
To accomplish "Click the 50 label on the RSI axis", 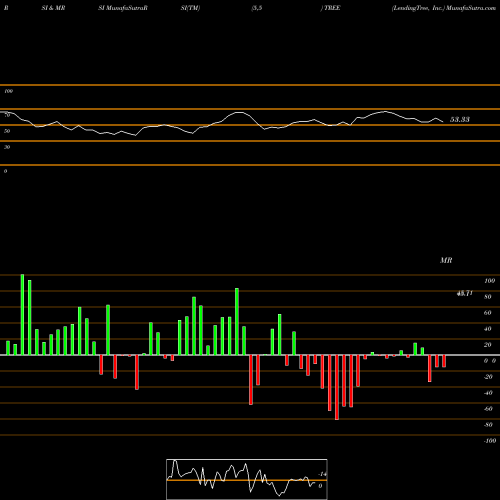I will [x=7, y=131].
